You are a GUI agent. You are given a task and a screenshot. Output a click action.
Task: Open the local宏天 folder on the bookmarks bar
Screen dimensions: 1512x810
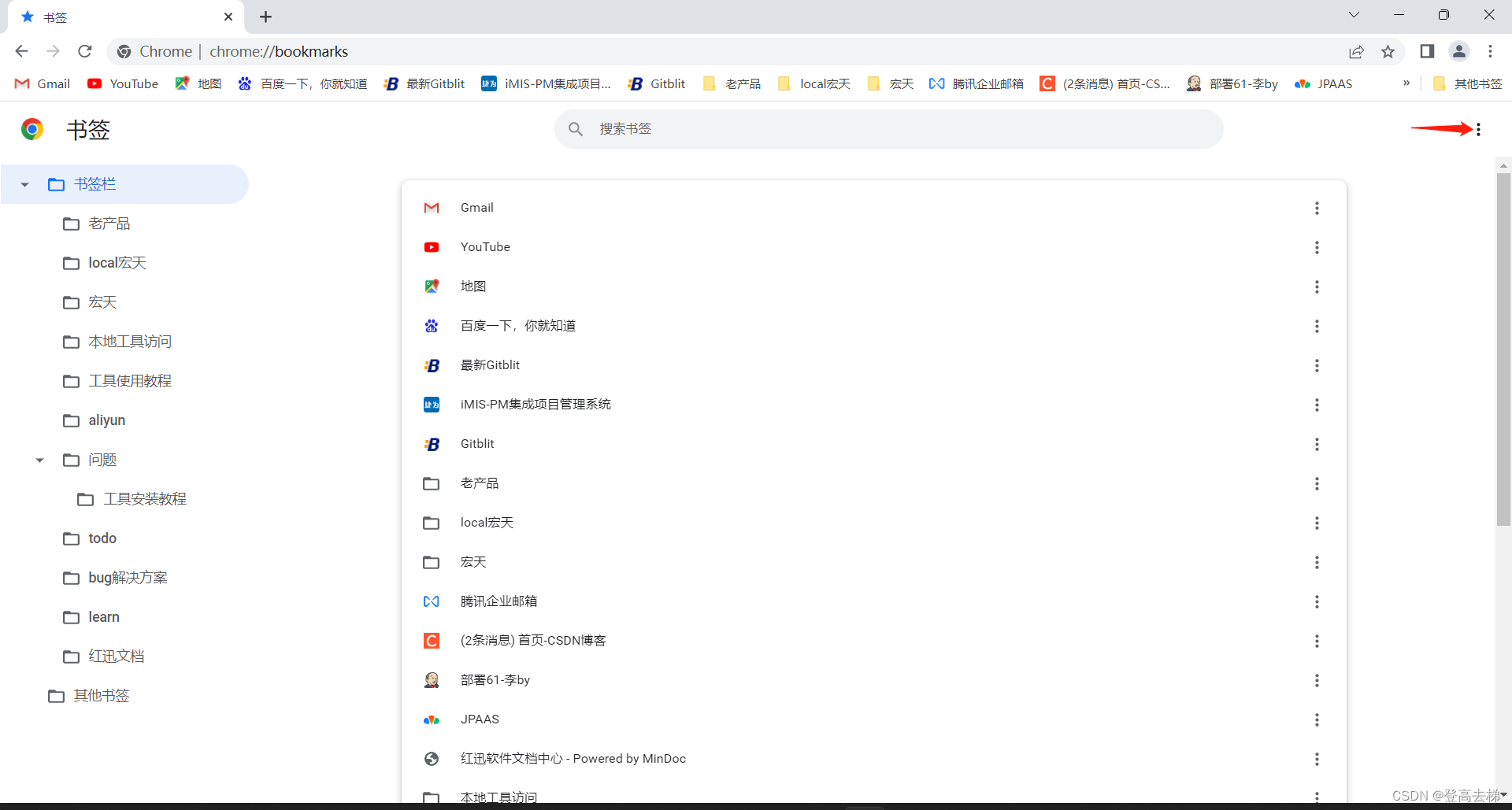tap(813, 83)
